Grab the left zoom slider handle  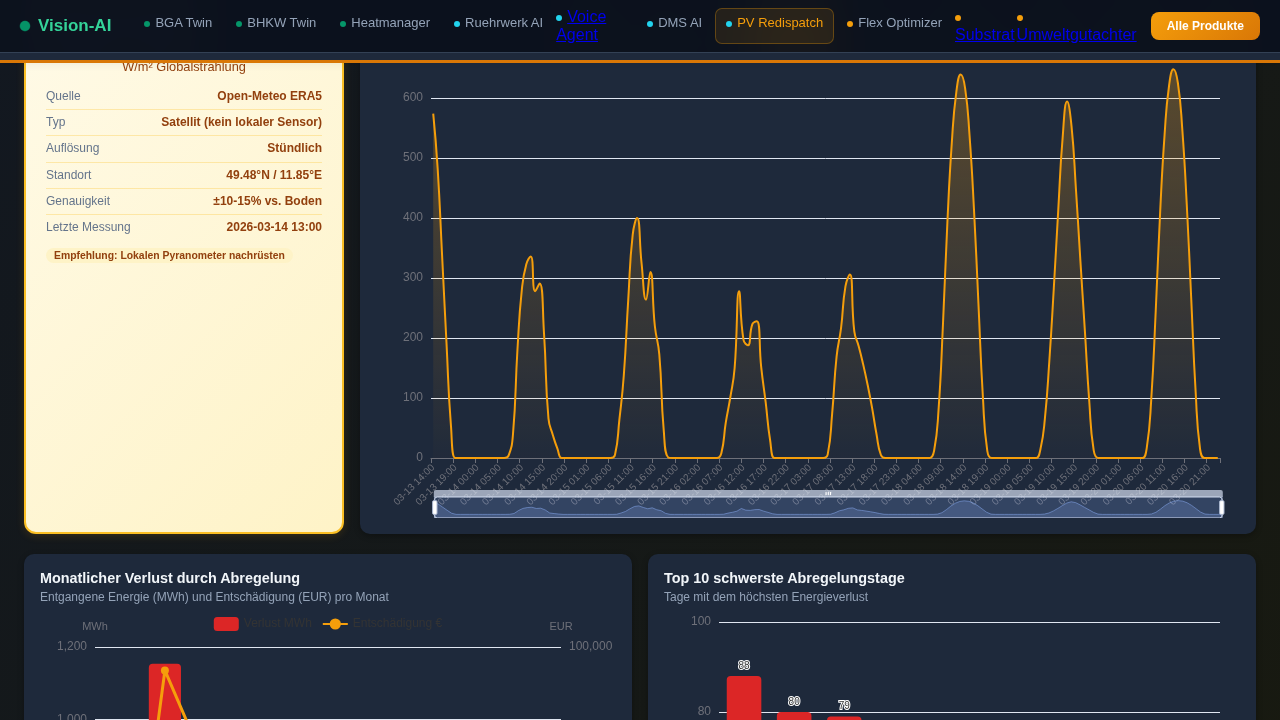(x=435, y=508)
